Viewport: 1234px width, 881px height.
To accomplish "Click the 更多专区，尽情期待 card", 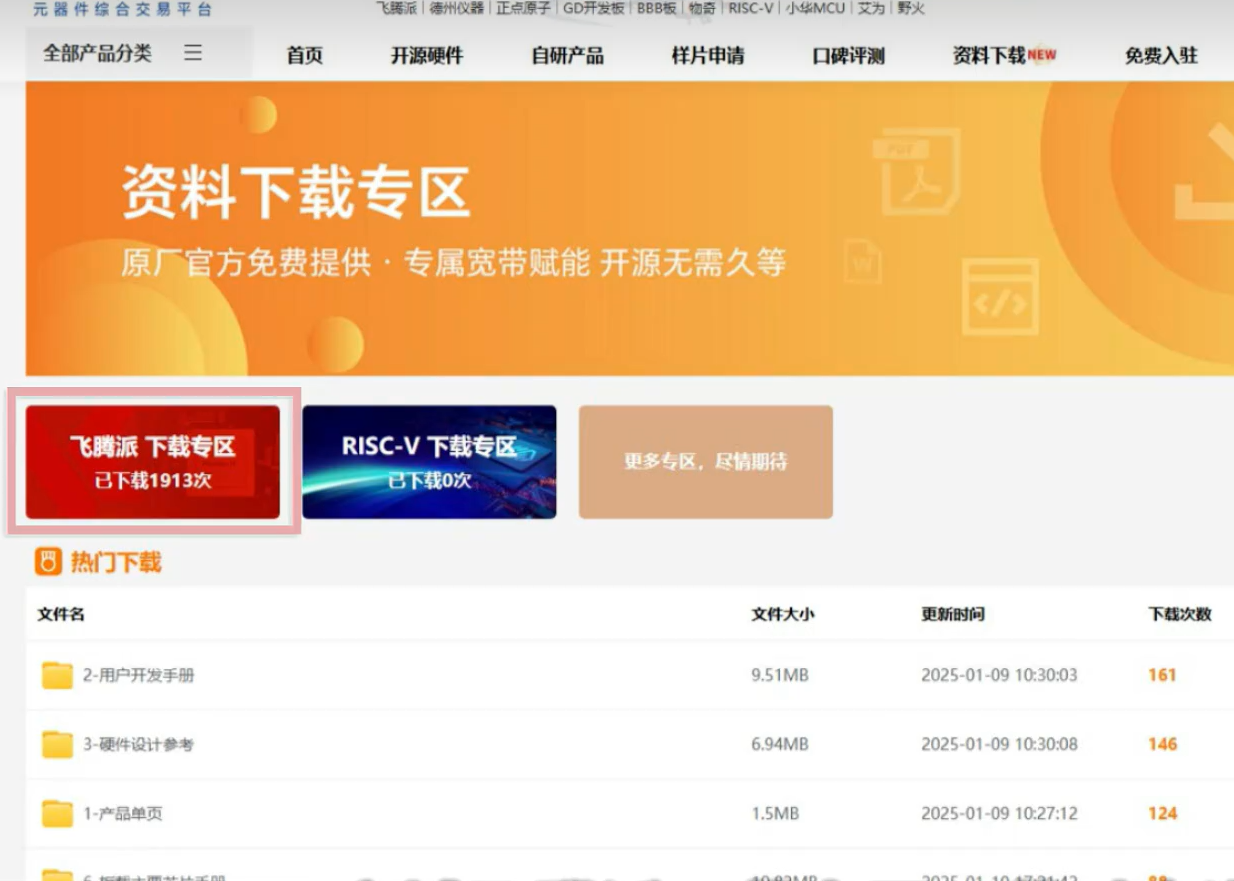I will [705, 462].
